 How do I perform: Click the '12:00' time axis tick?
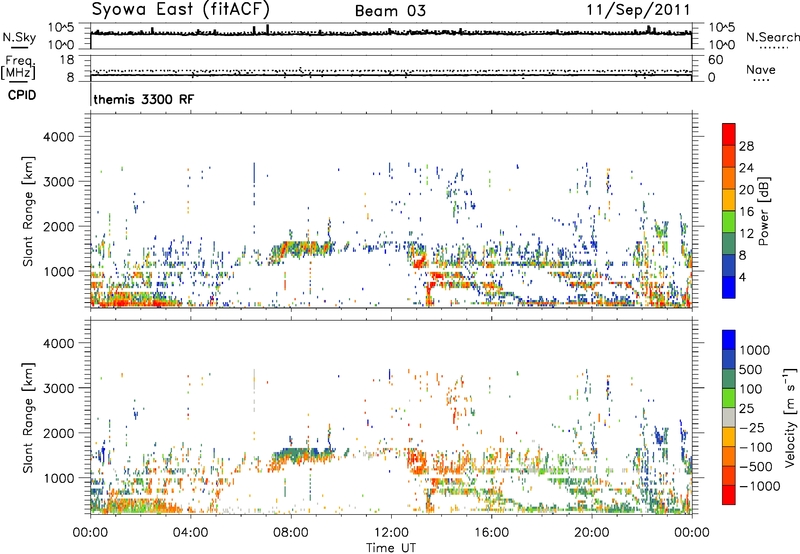[391, 533]
